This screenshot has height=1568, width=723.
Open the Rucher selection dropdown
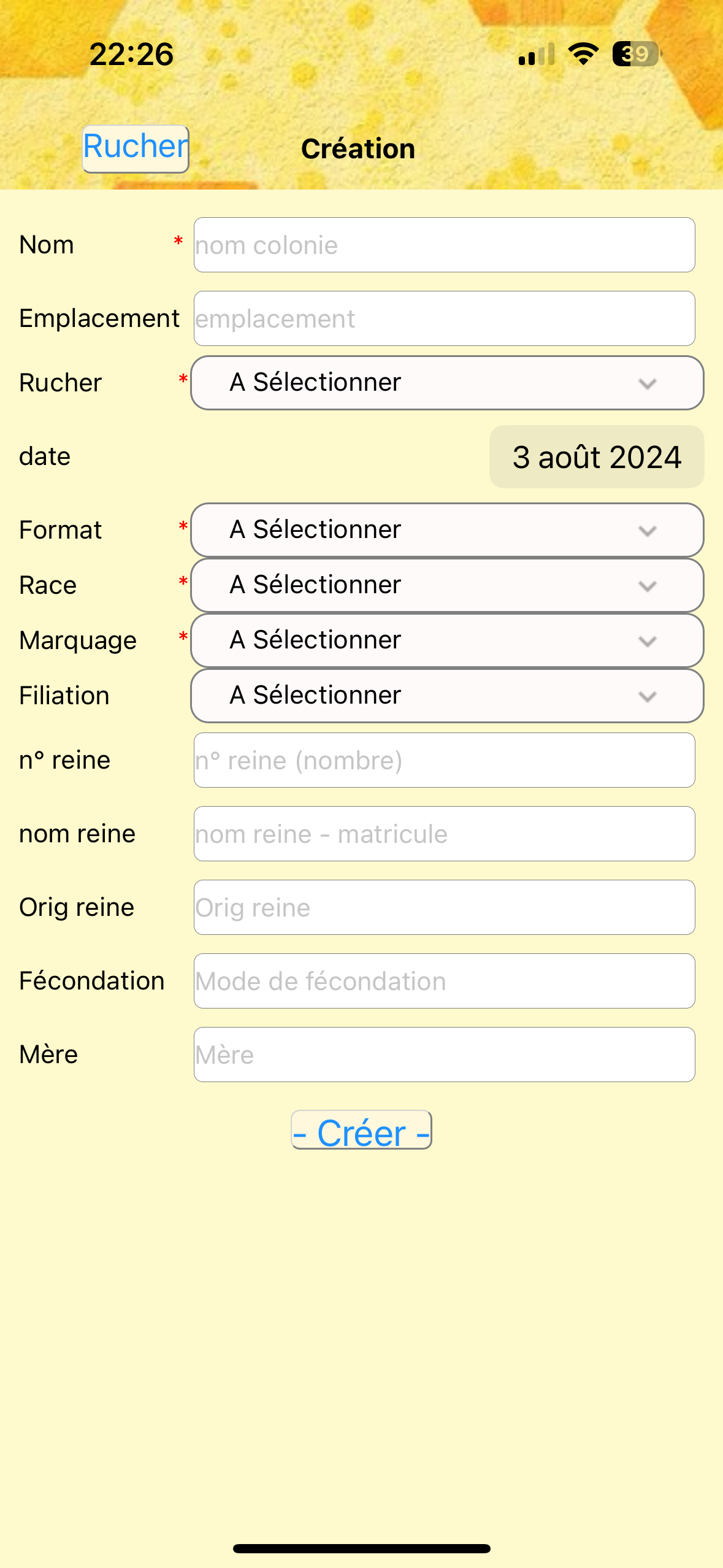446,383
